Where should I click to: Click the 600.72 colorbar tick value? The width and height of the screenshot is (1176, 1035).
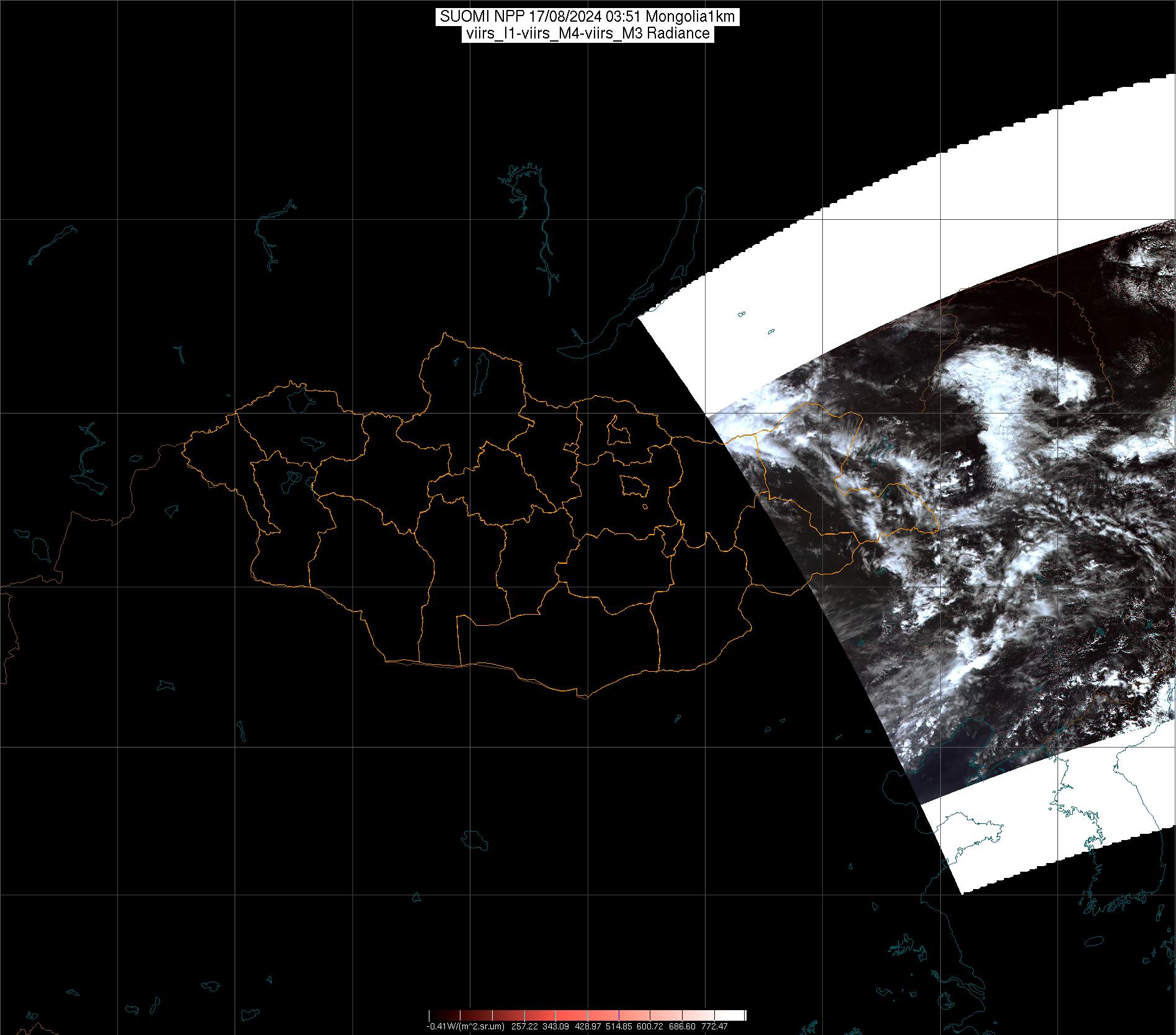tap(651, 1027)
